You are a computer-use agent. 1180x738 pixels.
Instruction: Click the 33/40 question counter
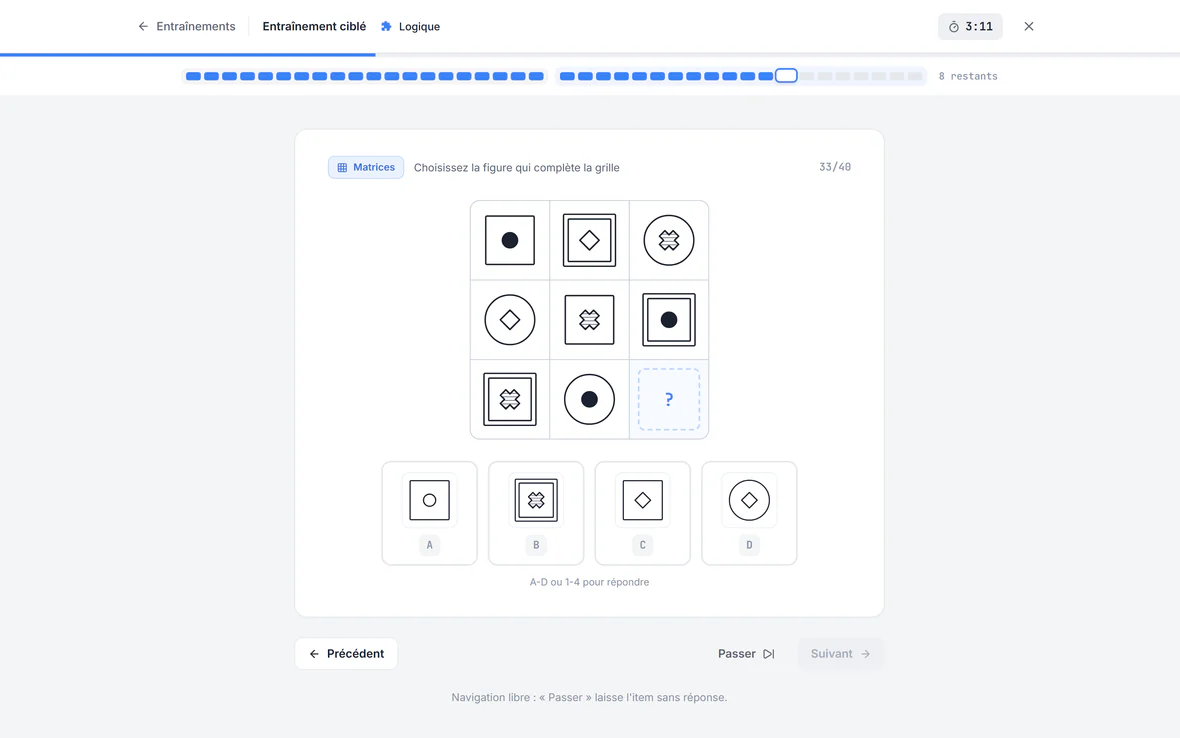click(x=835, y=167)
